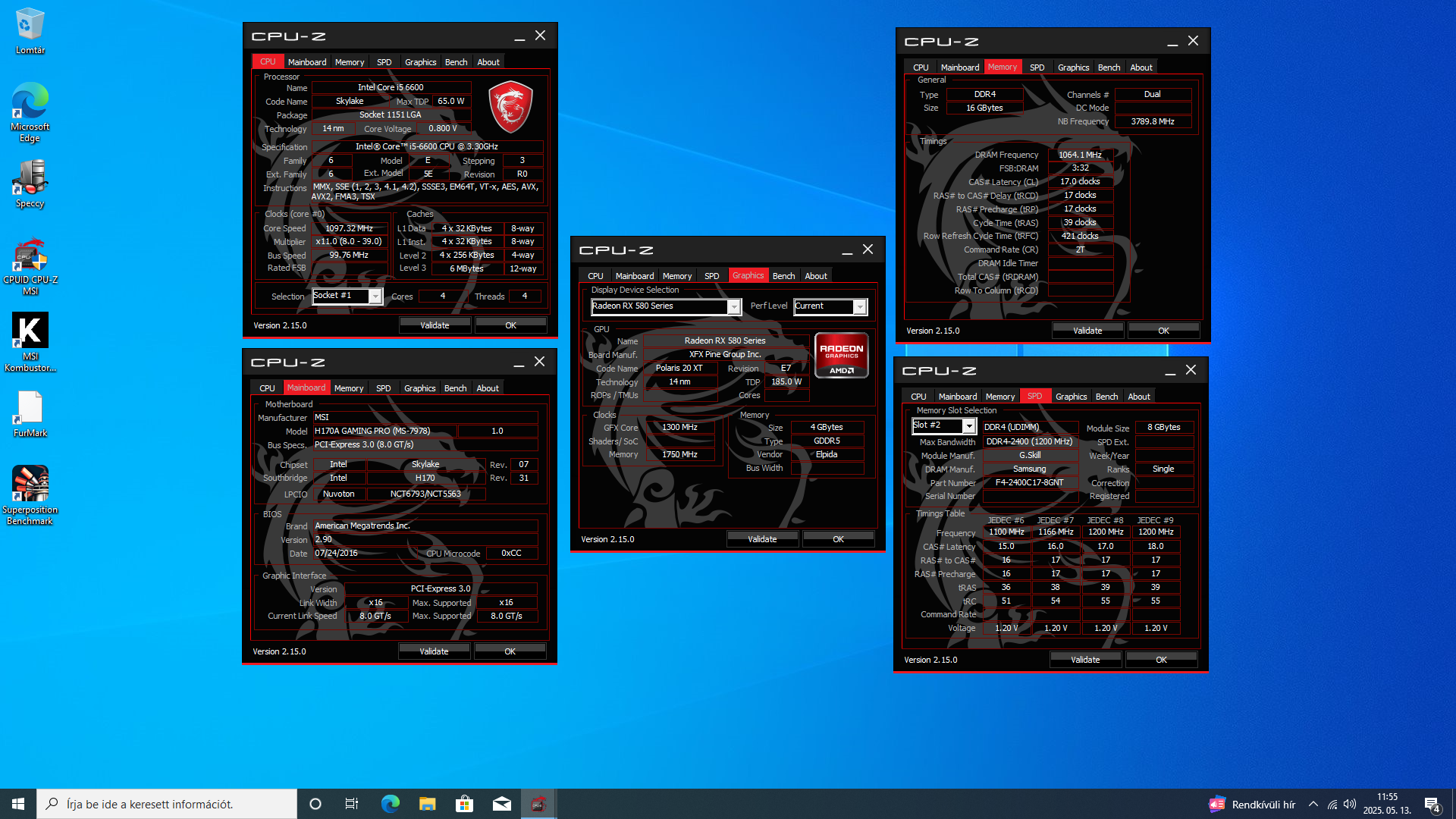The width and height of the screenshot is (1456, 819).
Task: Click OK in Graphics window
Action: [x=838, y=539]
